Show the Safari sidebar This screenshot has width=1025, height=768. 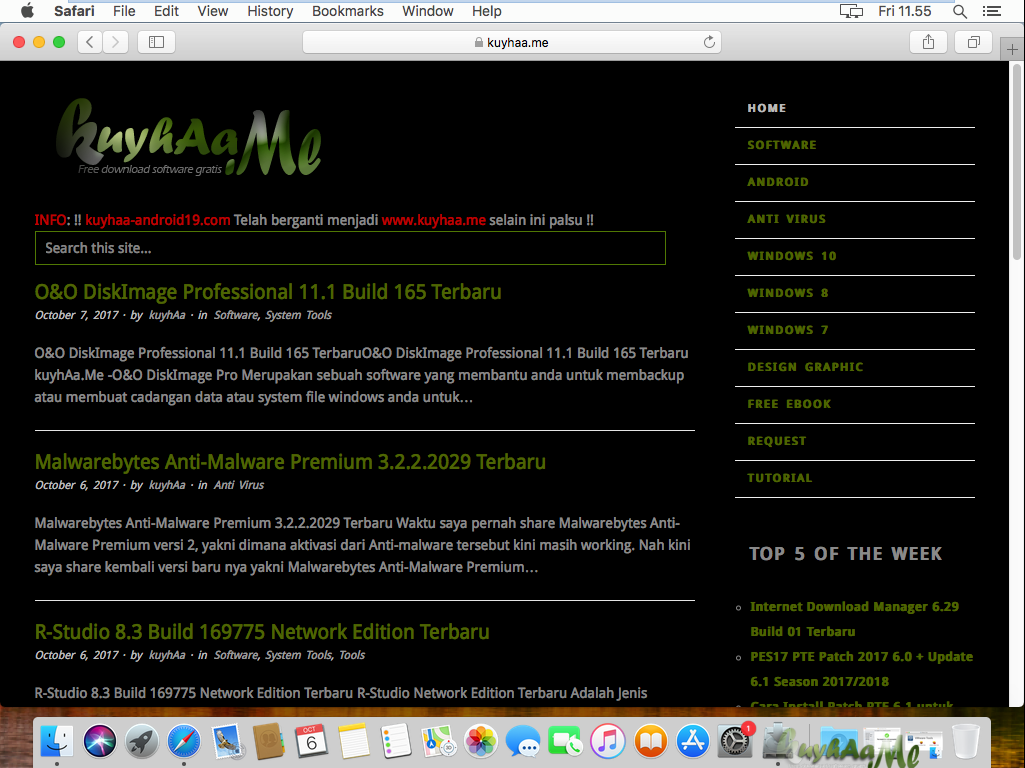156,42
